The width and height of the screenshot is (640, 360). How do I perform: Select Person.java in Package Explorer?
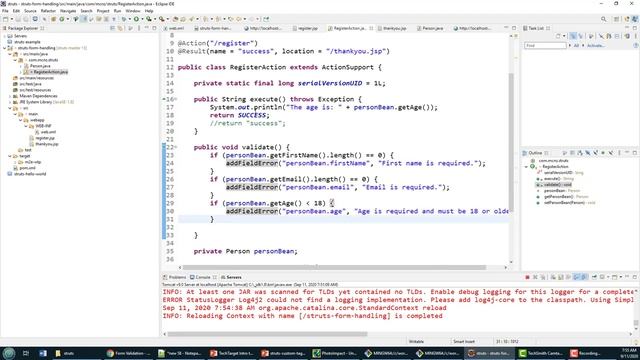(40, 66)
